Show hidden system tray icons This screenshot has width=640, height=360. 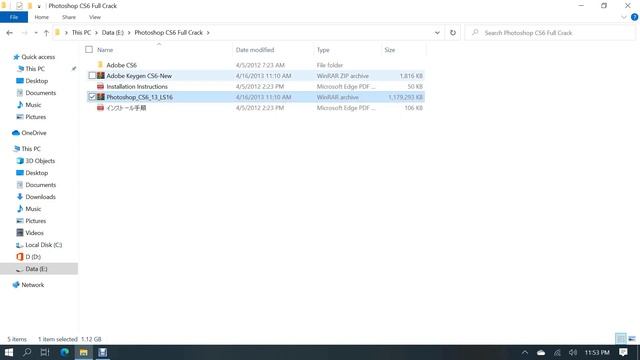click(x=525, y=353)
